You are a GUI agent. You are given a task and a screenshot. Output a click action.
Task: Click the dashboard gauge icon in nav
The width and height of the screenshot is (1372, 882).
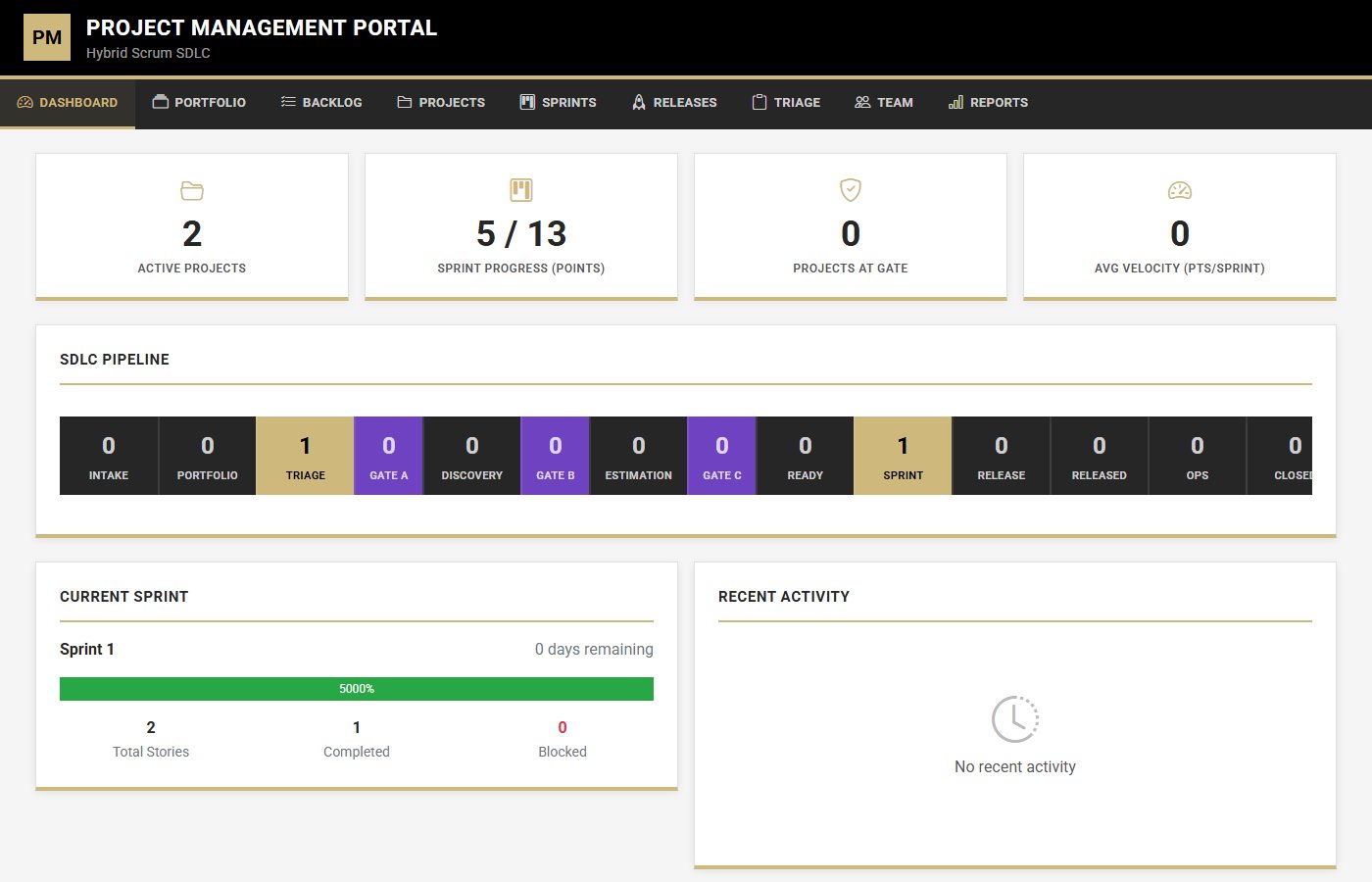tap(25, 102)
